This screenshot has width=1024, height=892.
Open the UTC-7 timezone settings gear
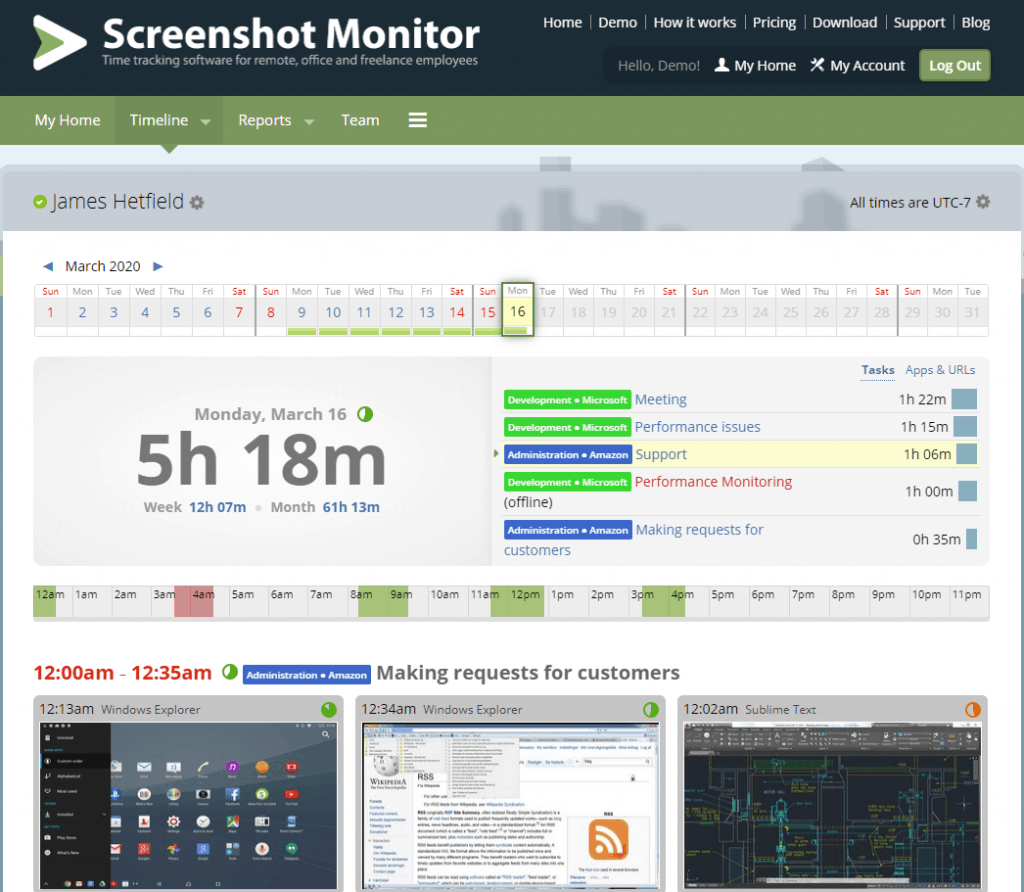point(981,202)
